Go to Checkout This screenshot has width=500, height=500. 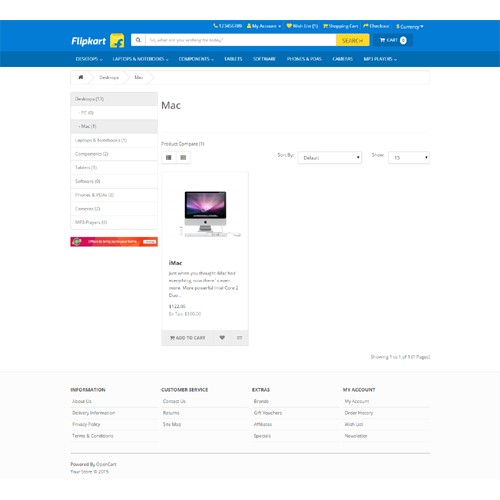376,26
